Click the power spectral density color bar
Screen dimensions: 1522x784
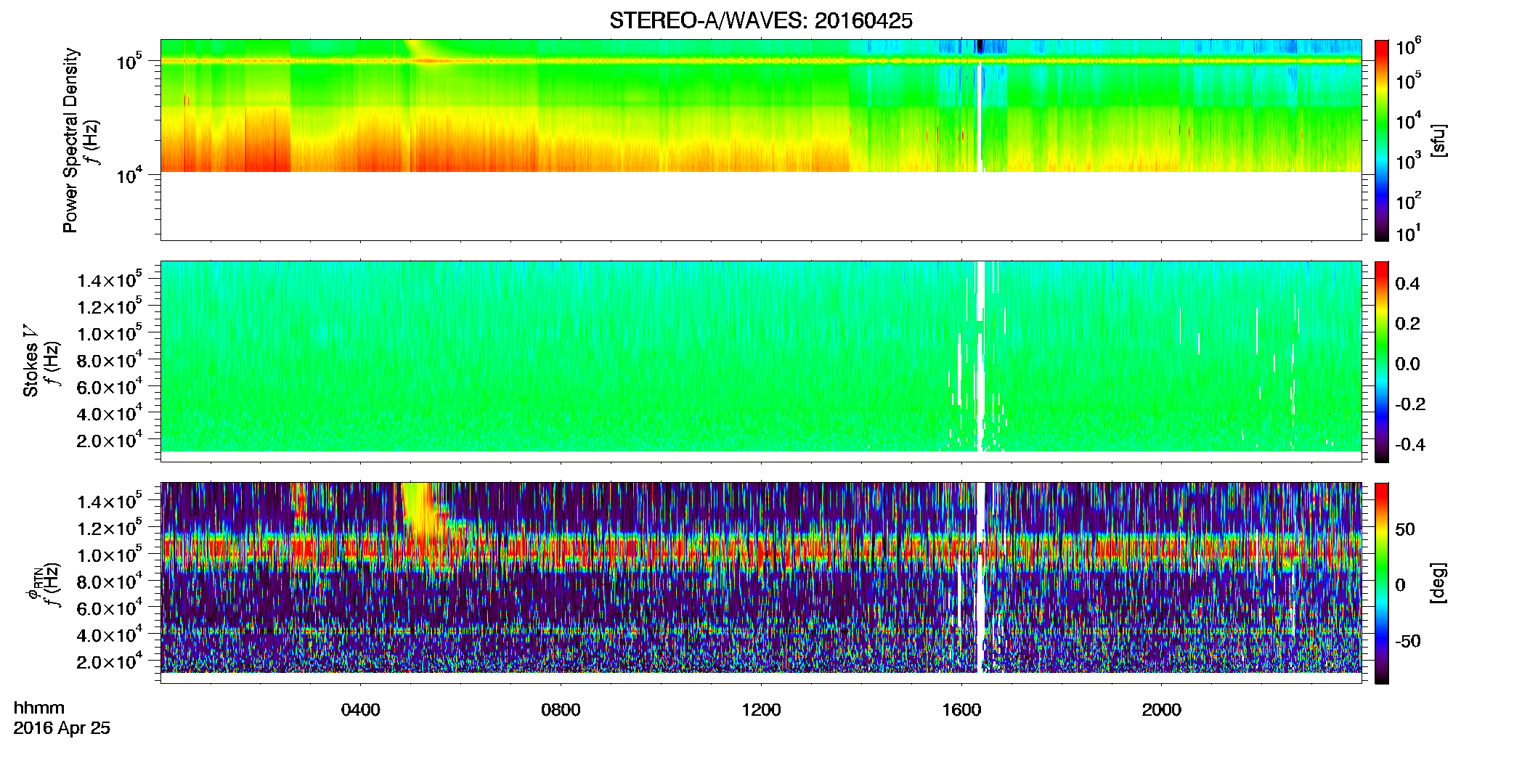[1381, 140]
